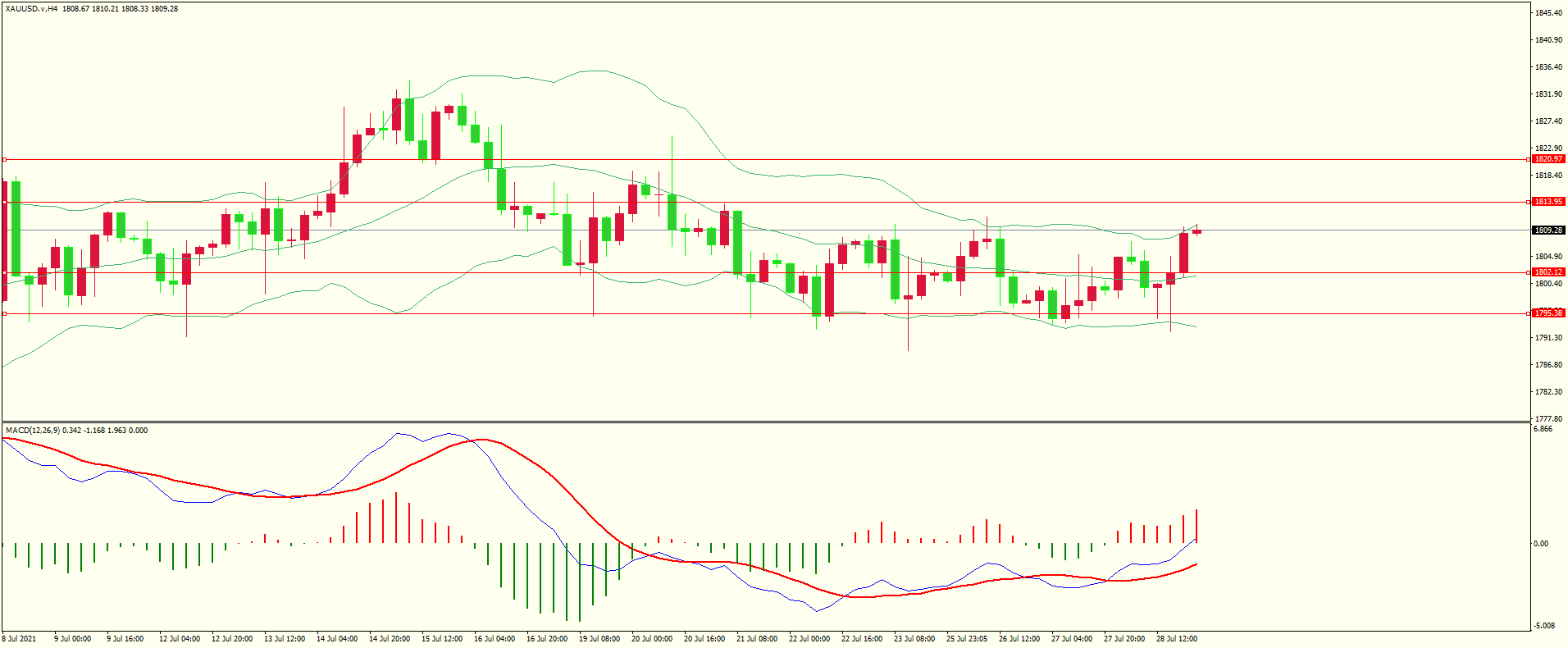
Task: Click the 23 Jul 08:00 time label
Action: 914,639
